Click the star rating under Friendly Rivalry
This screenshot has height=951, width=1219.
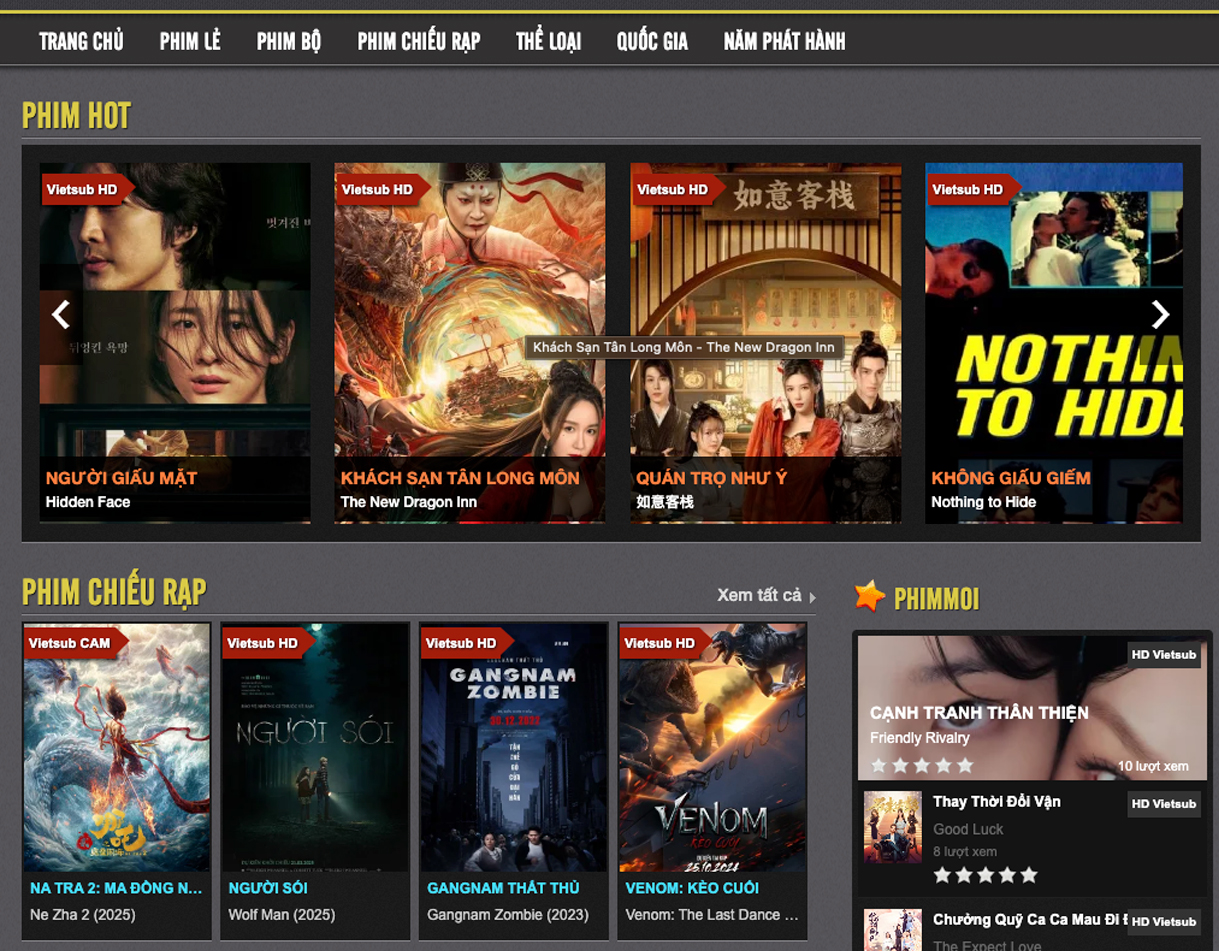921,765
